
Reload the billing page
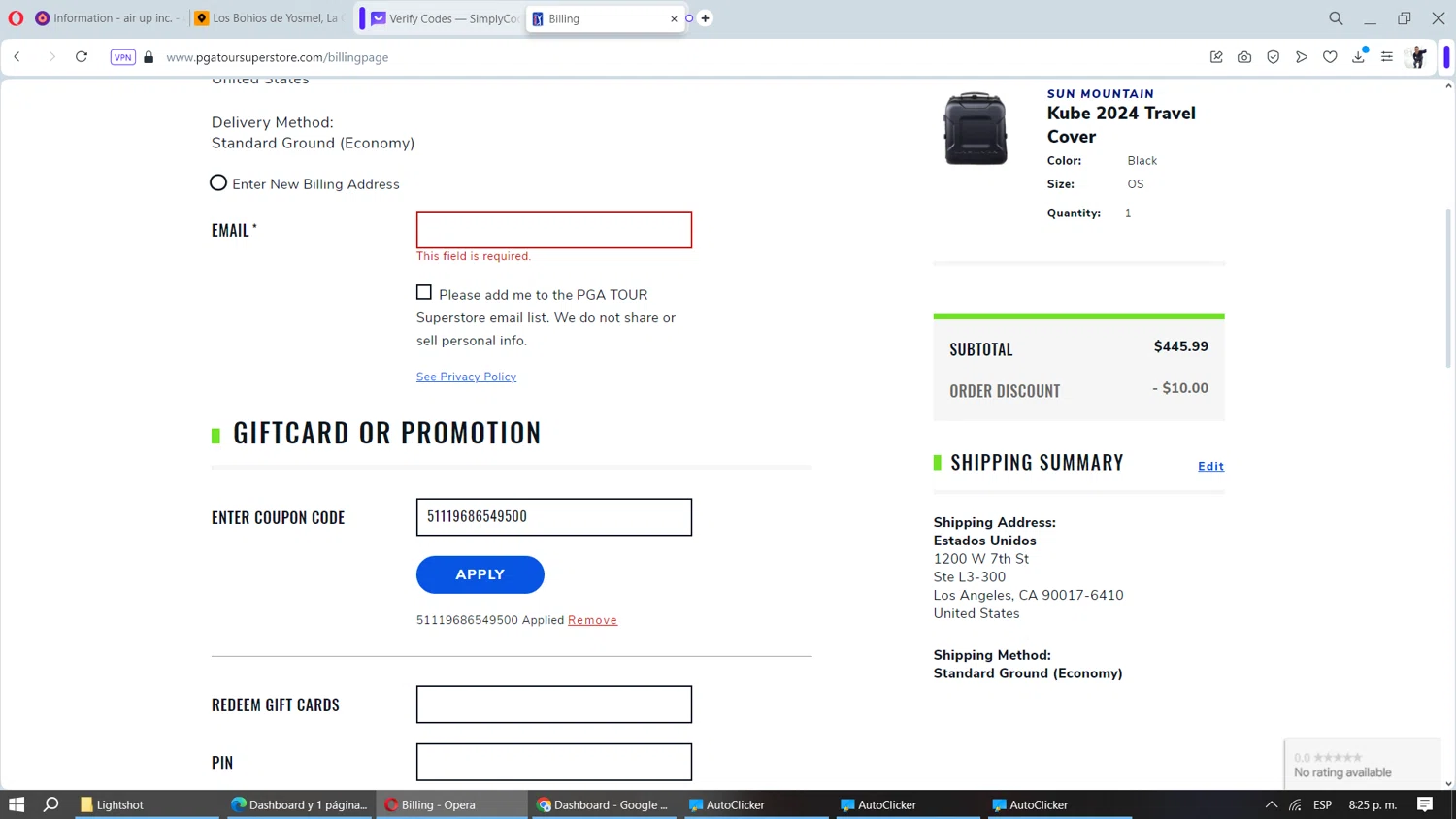(82, 57)
